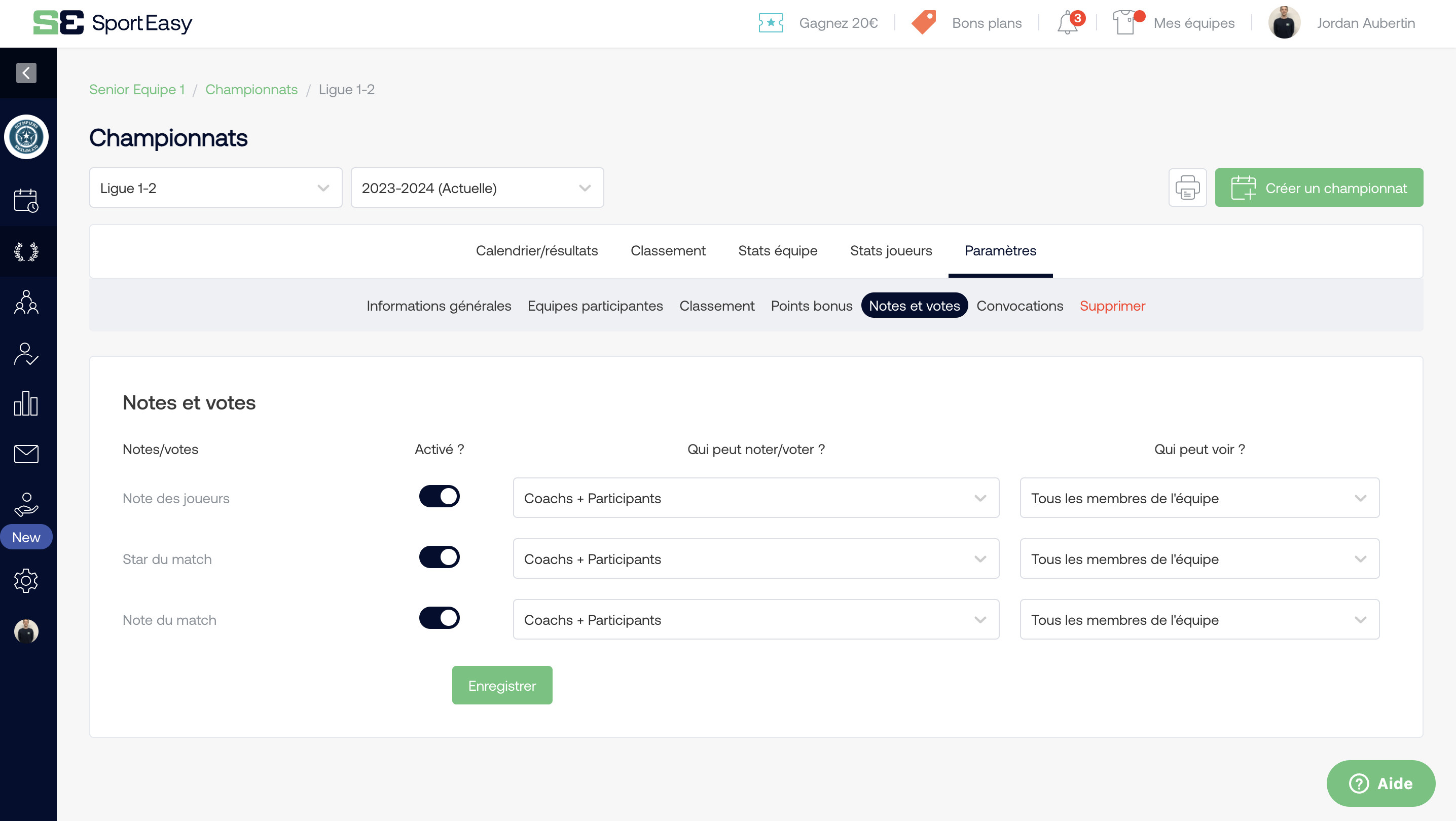Viewport: 1456px width, 821px height.
Task: Open the team crest logo in sidebar
Action: pos(26,137)
